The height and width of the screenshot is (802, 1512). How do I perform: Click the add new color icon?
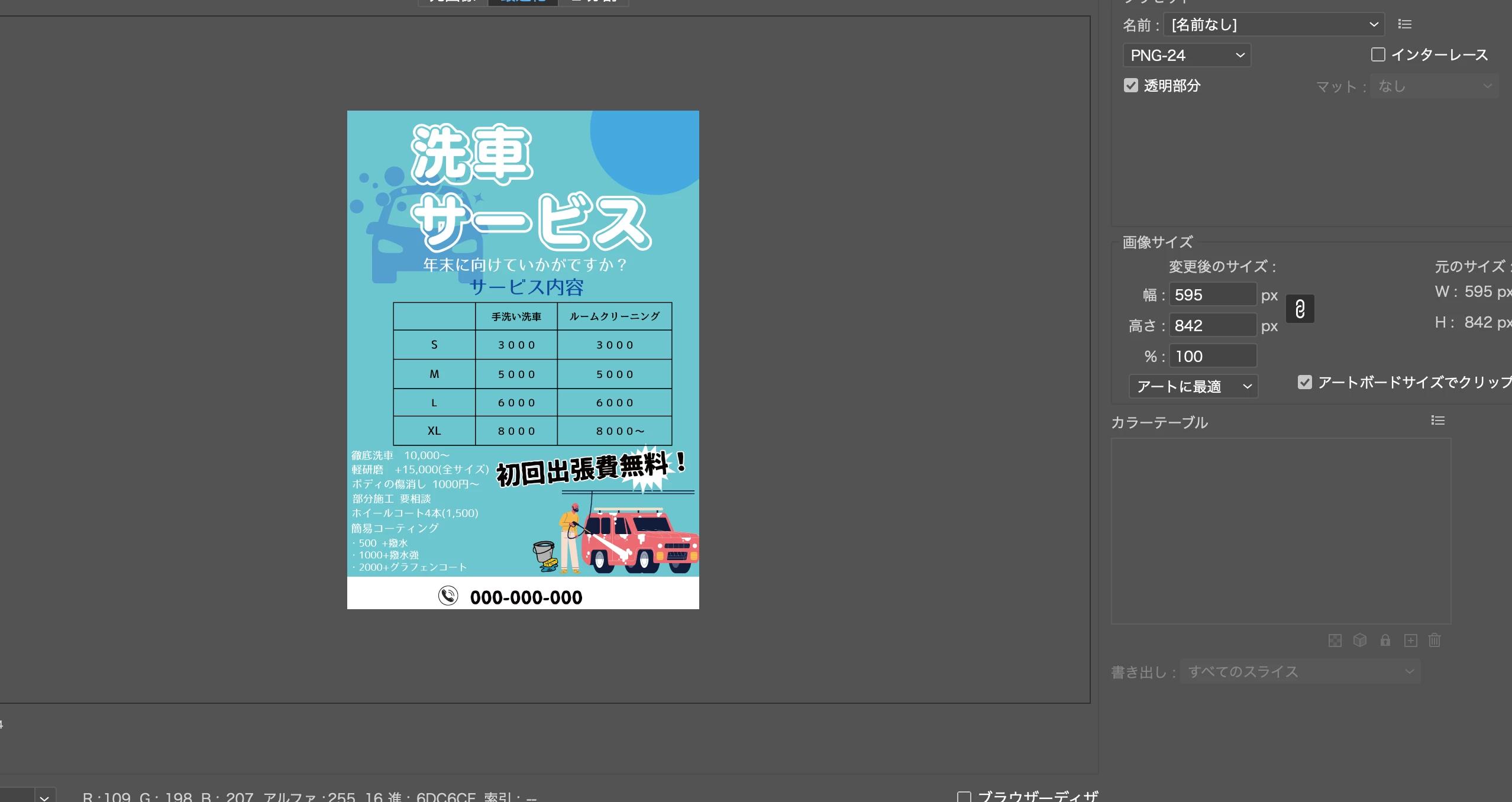click(1410, 641)
